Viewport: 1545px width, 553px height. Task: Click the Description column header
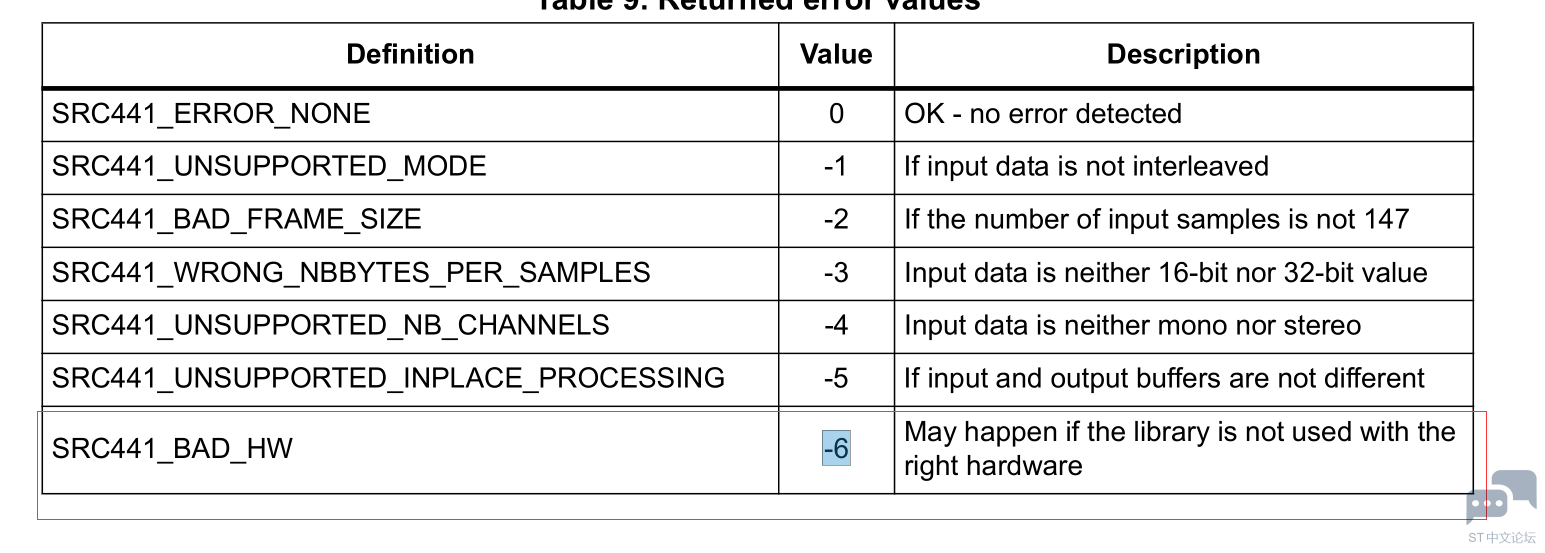[1183, 54]
